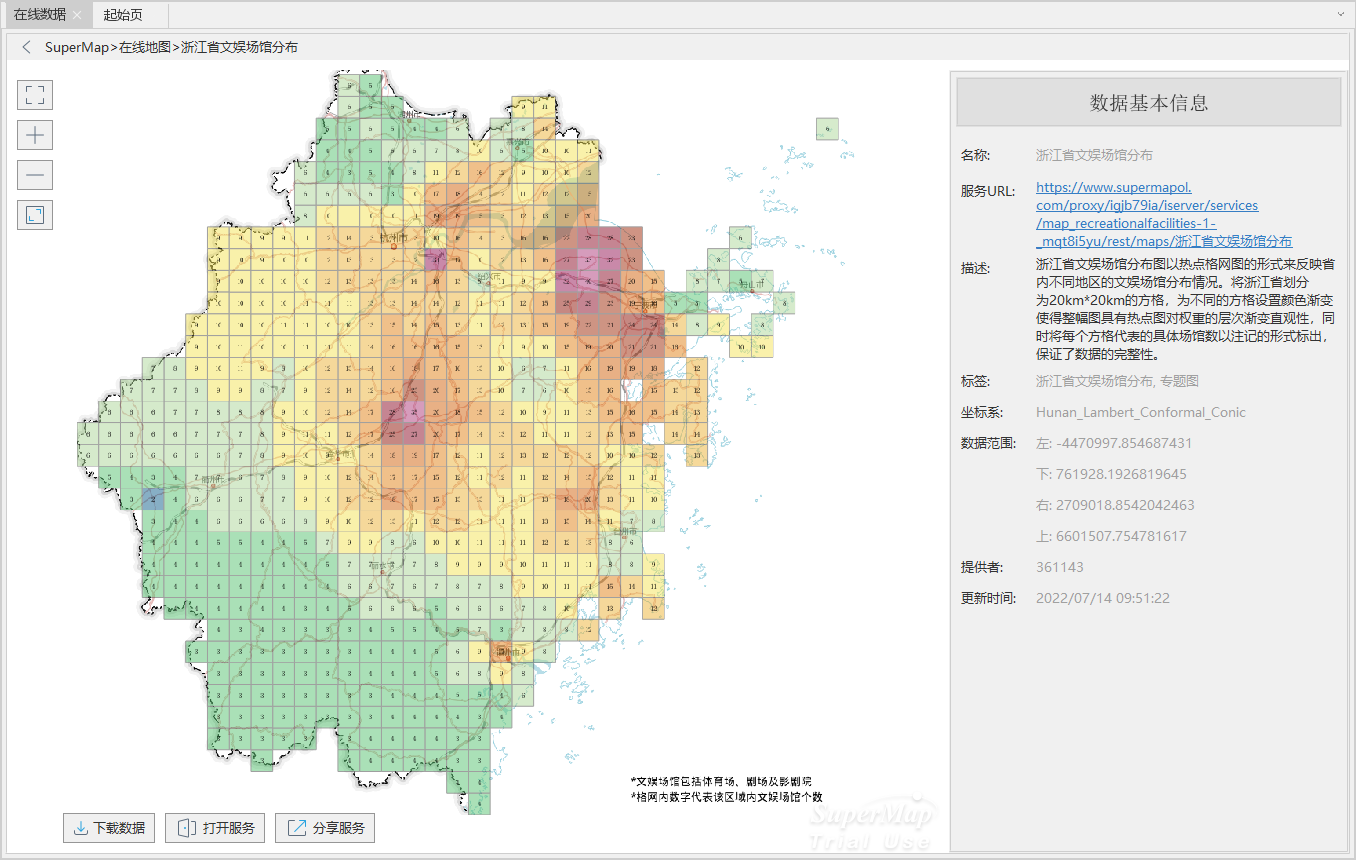Click the 更新时间 timestamp value
This screenshot has width=1356, height=860.
point(1102,598)
